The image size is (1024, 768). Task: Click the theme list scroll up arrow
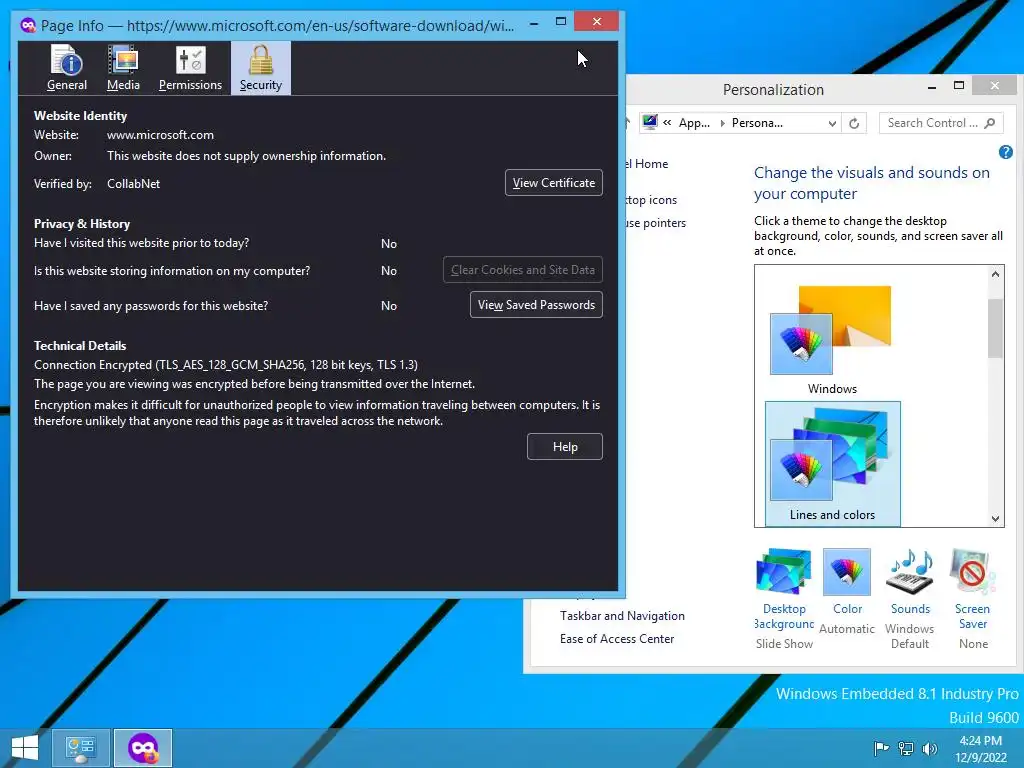995,274
